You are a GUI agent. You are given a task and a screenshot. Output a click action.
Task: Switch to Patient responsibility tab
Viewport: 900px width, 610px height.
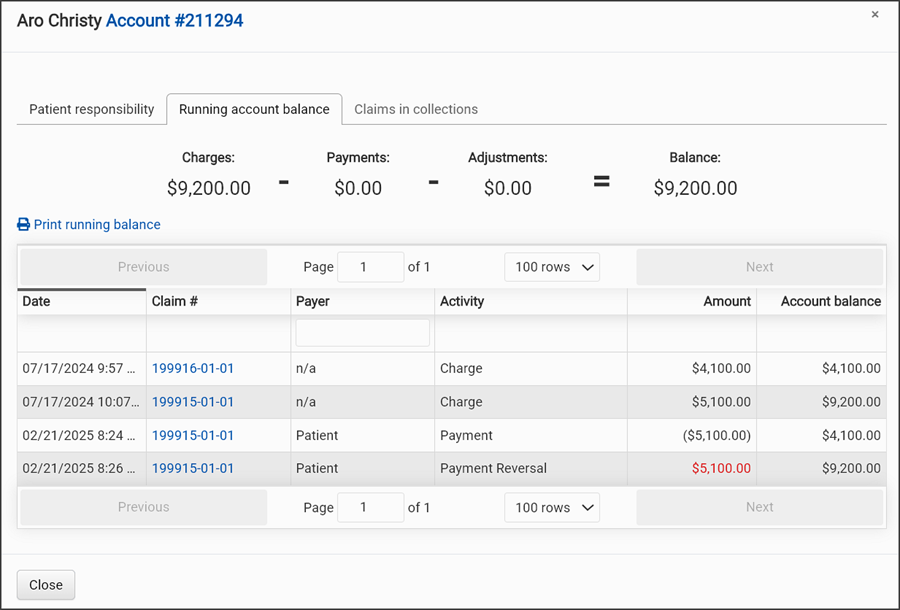[x=91, y=109]
